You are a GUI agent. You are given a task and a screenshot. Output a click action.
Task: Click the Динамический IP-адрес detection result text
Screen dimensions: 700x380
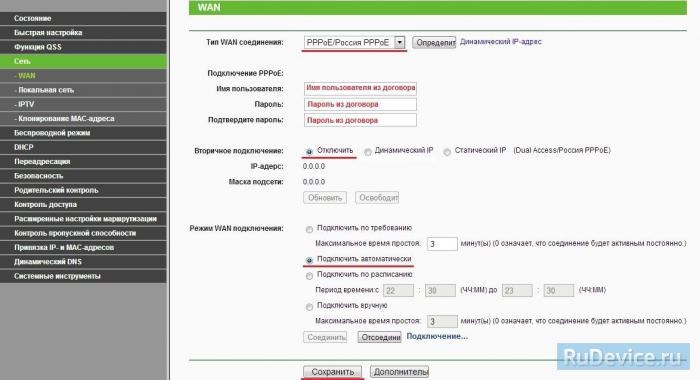(x=500, y=42)
